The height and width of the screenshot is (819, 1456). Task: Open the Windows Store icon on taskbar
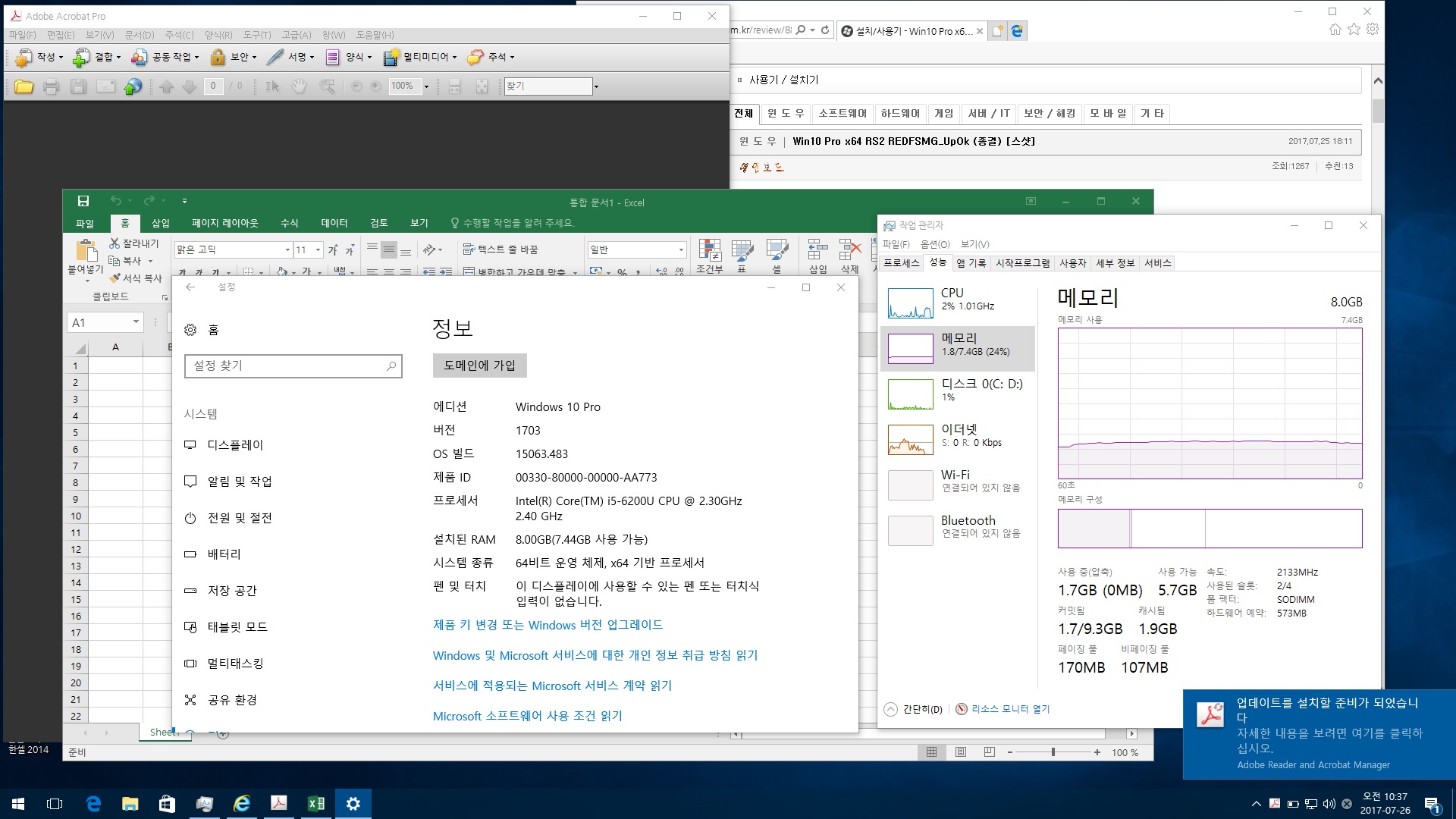[x=167, y=804]
